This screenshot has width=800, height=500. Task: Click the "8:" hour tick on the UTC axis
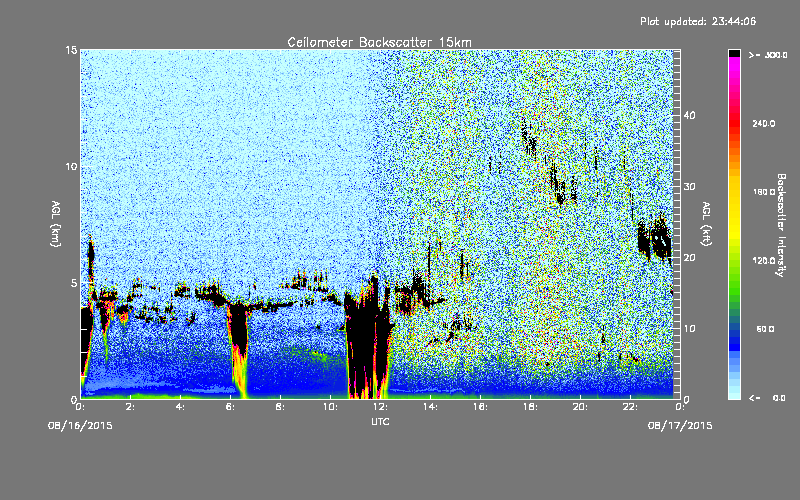281,407
